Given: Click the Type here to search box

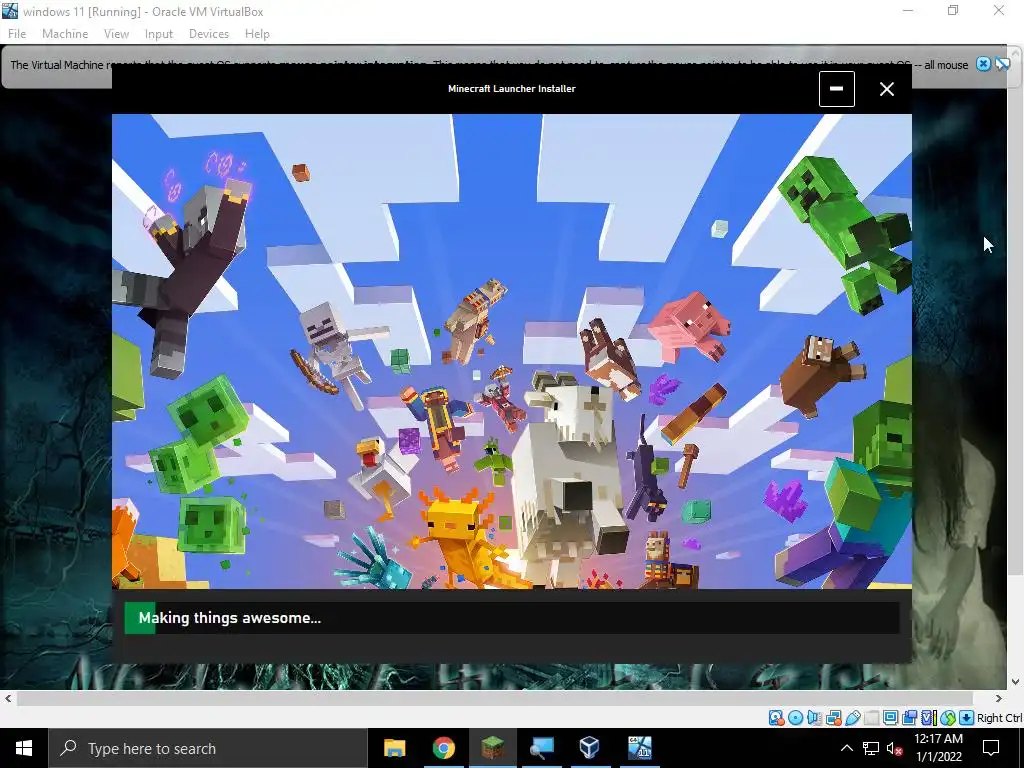Looking at the screenshot, I should 208,748.
